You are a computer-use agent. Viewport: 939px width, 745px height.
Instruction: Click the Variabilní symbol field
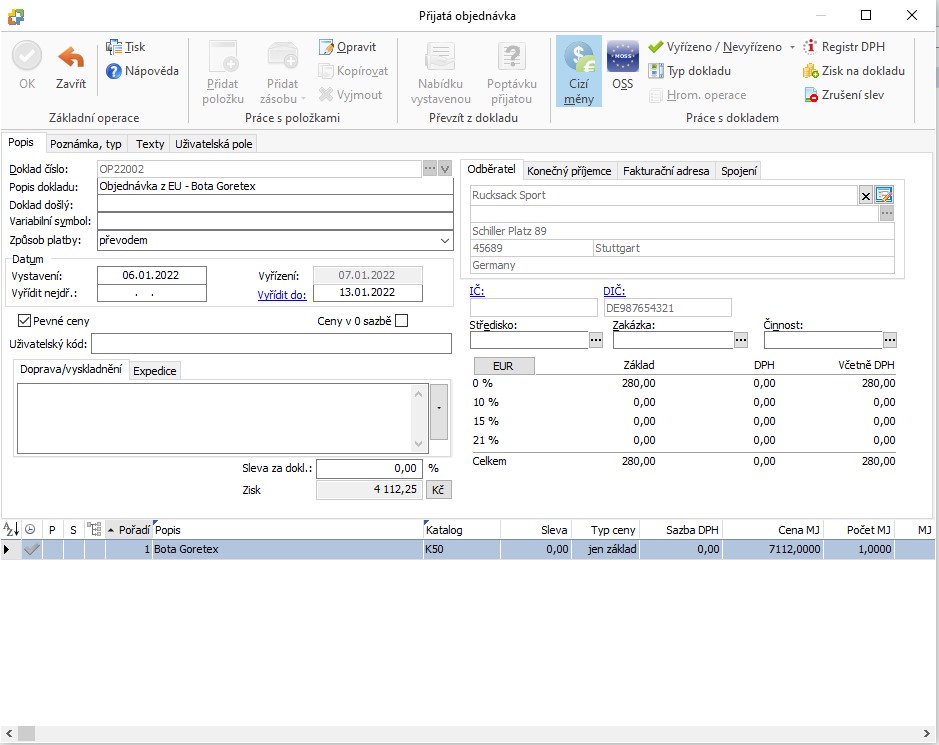coord(275,221)
